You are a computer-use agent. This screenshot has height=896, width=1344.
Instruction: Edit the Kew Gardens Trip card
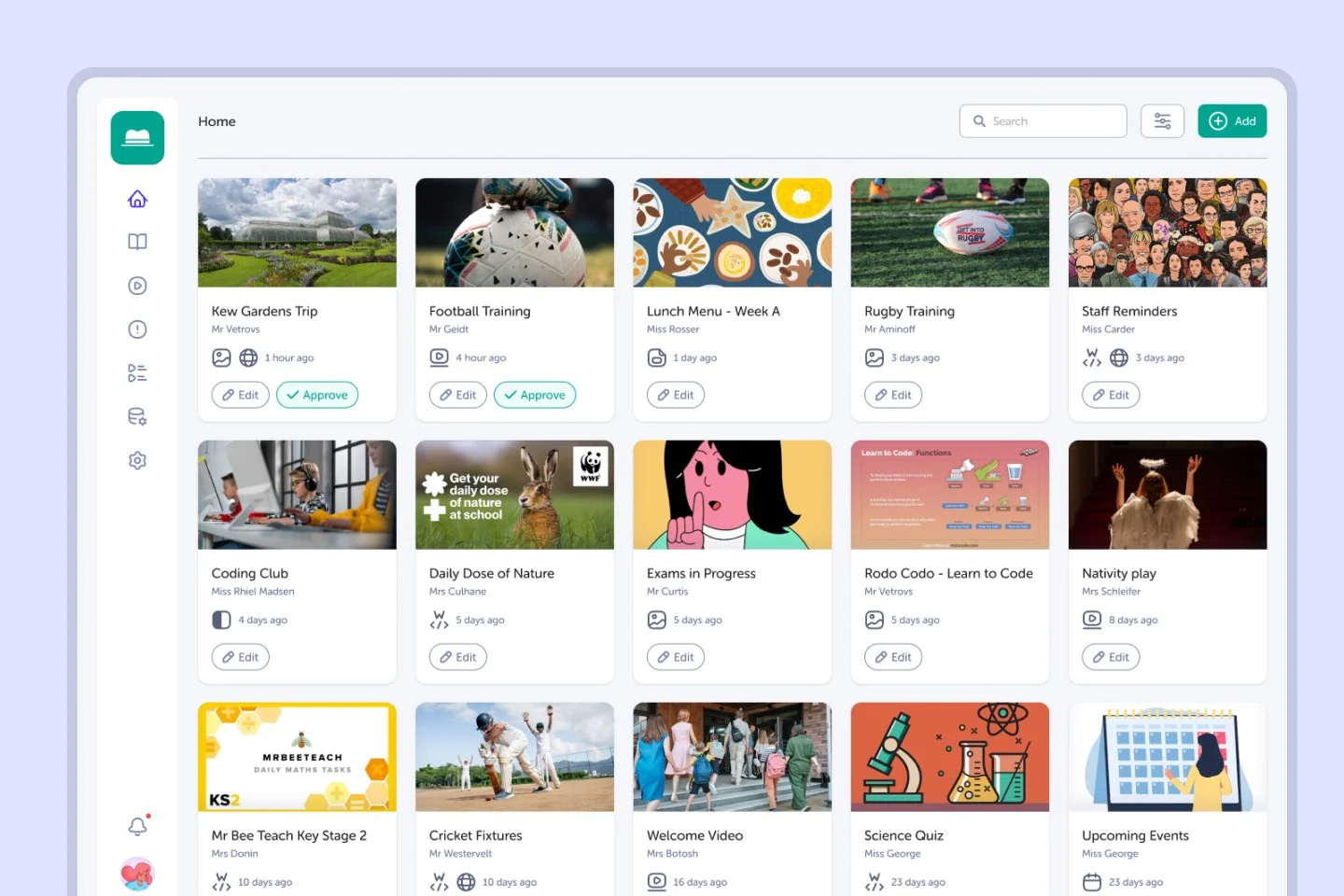tap(241, 395)
